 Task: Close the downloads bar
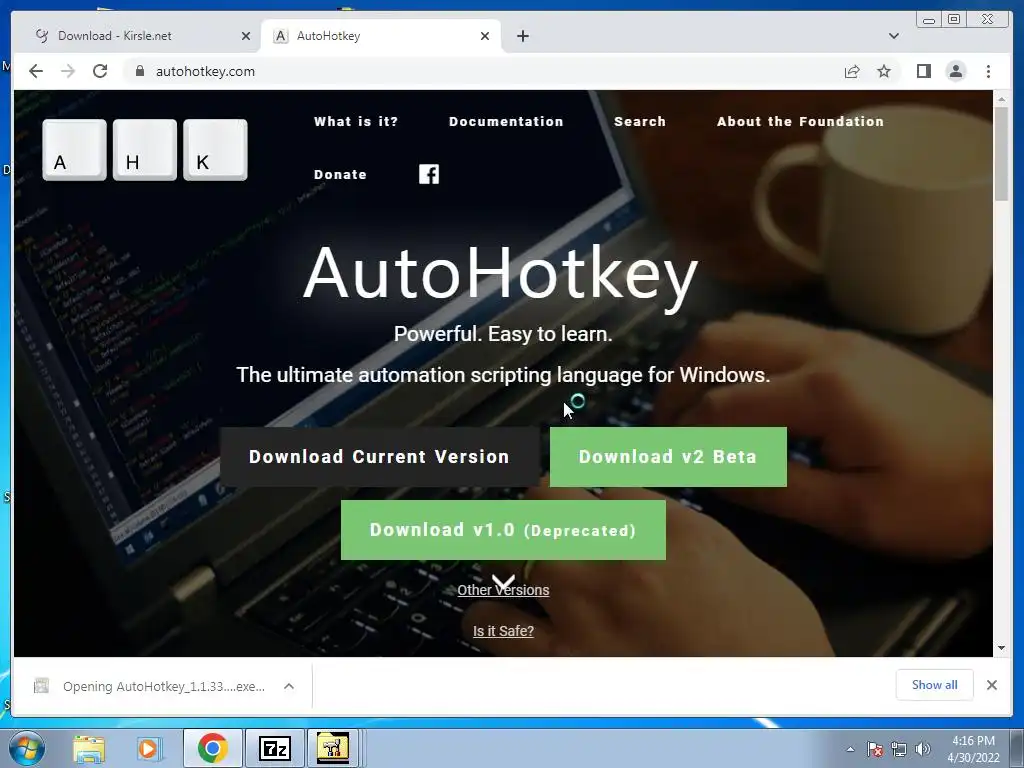point(992,685)
